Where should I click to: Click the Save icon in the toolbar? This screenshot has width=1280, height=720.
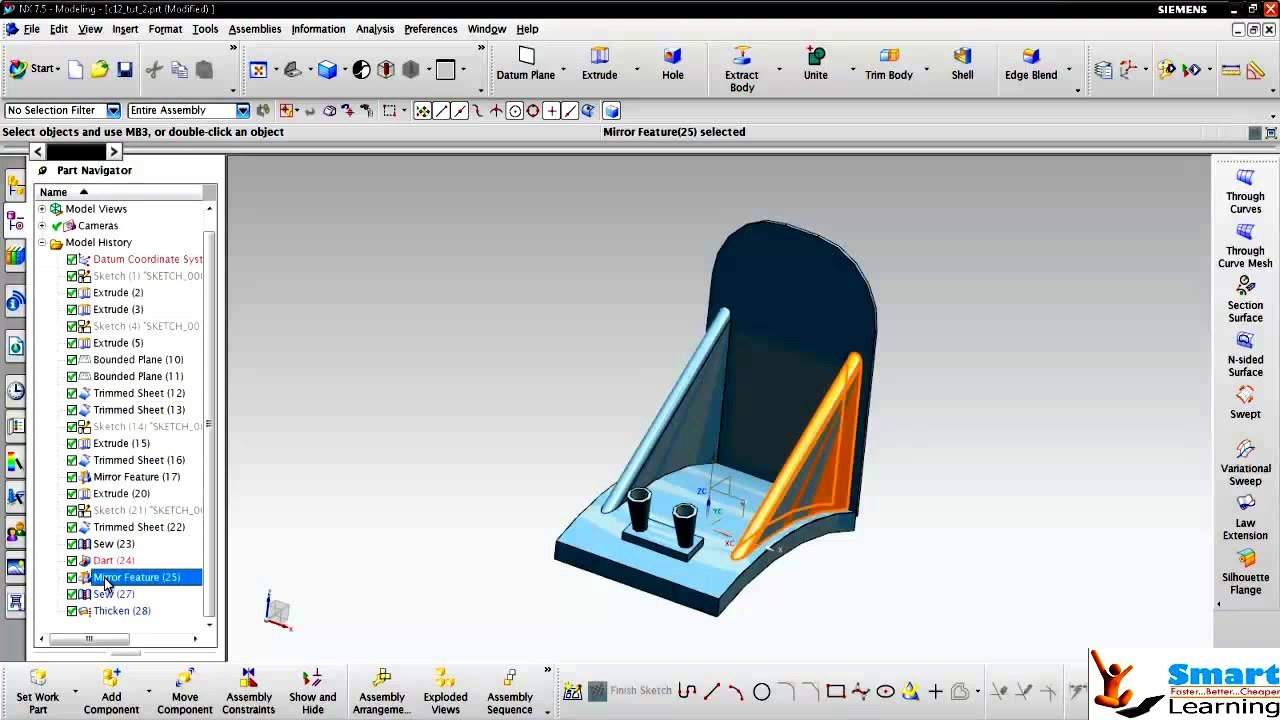124,69
